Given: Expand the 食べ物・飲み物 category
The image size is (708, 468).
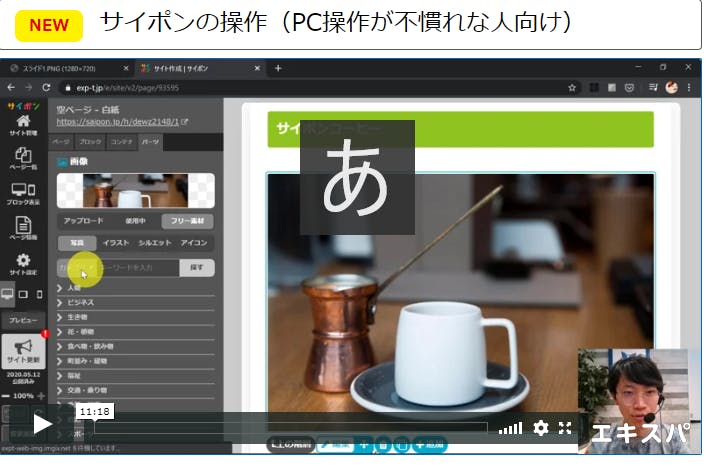Looking at the screenshot, I should tap(93, 346).
